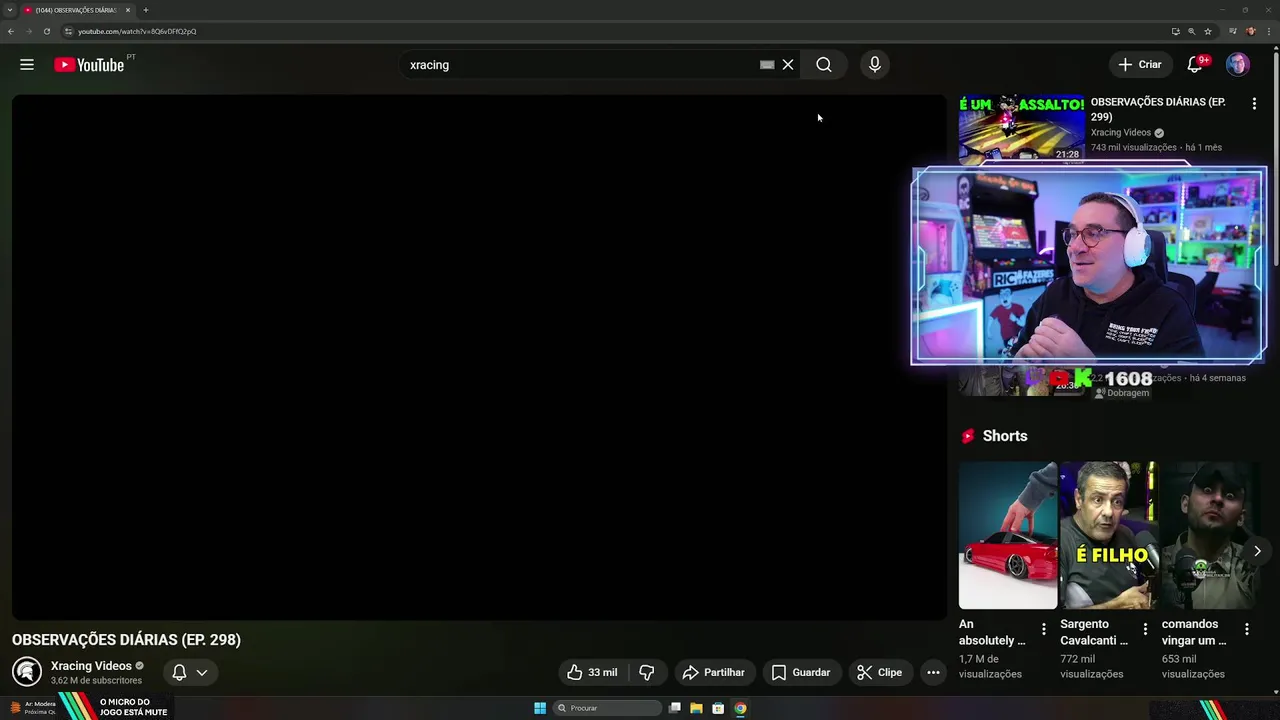Open OBSERVAÇÕES DIÁRIAS (EP. 299) title
This screenshot has height=720, width=1280.
point(1158,109)
